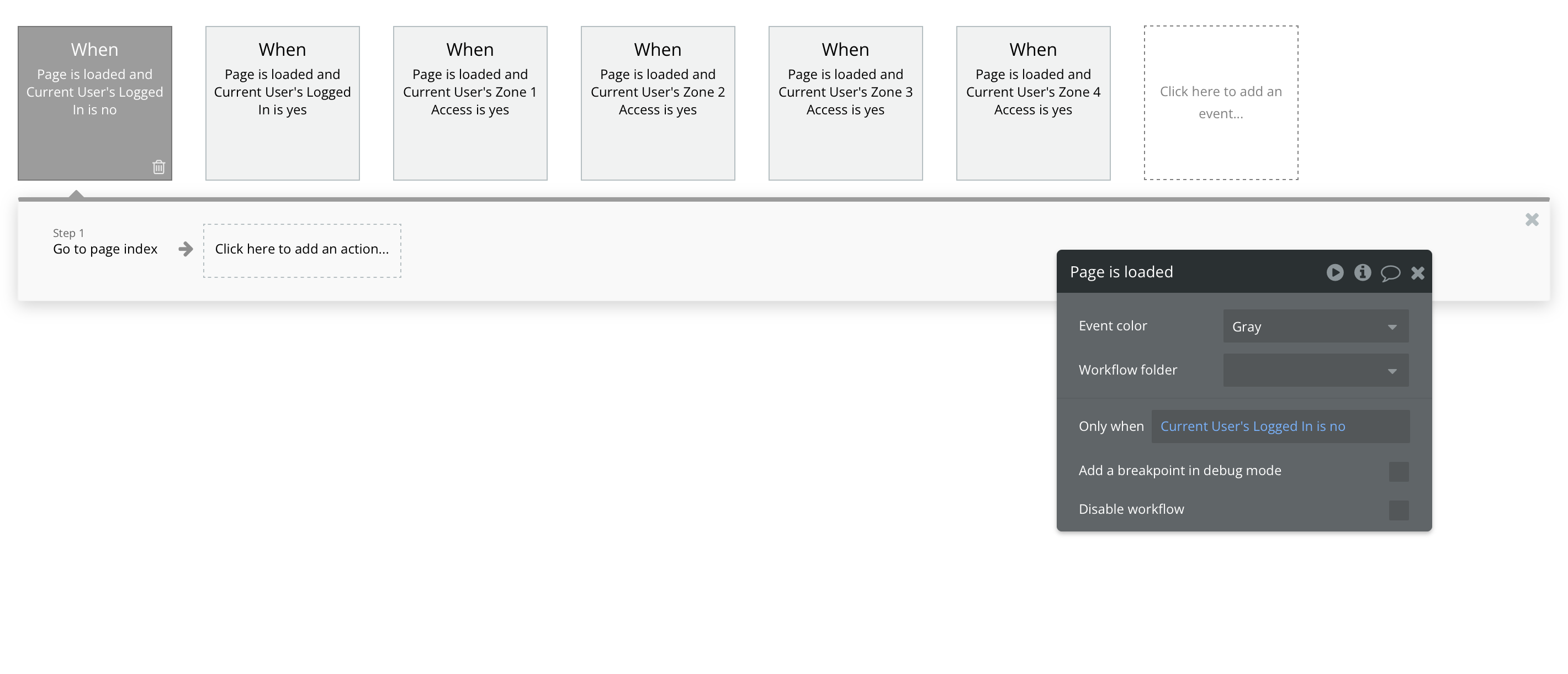Select the Logged In is yes event
This screenshot has width=1568, height=674.
pos(283,103)
